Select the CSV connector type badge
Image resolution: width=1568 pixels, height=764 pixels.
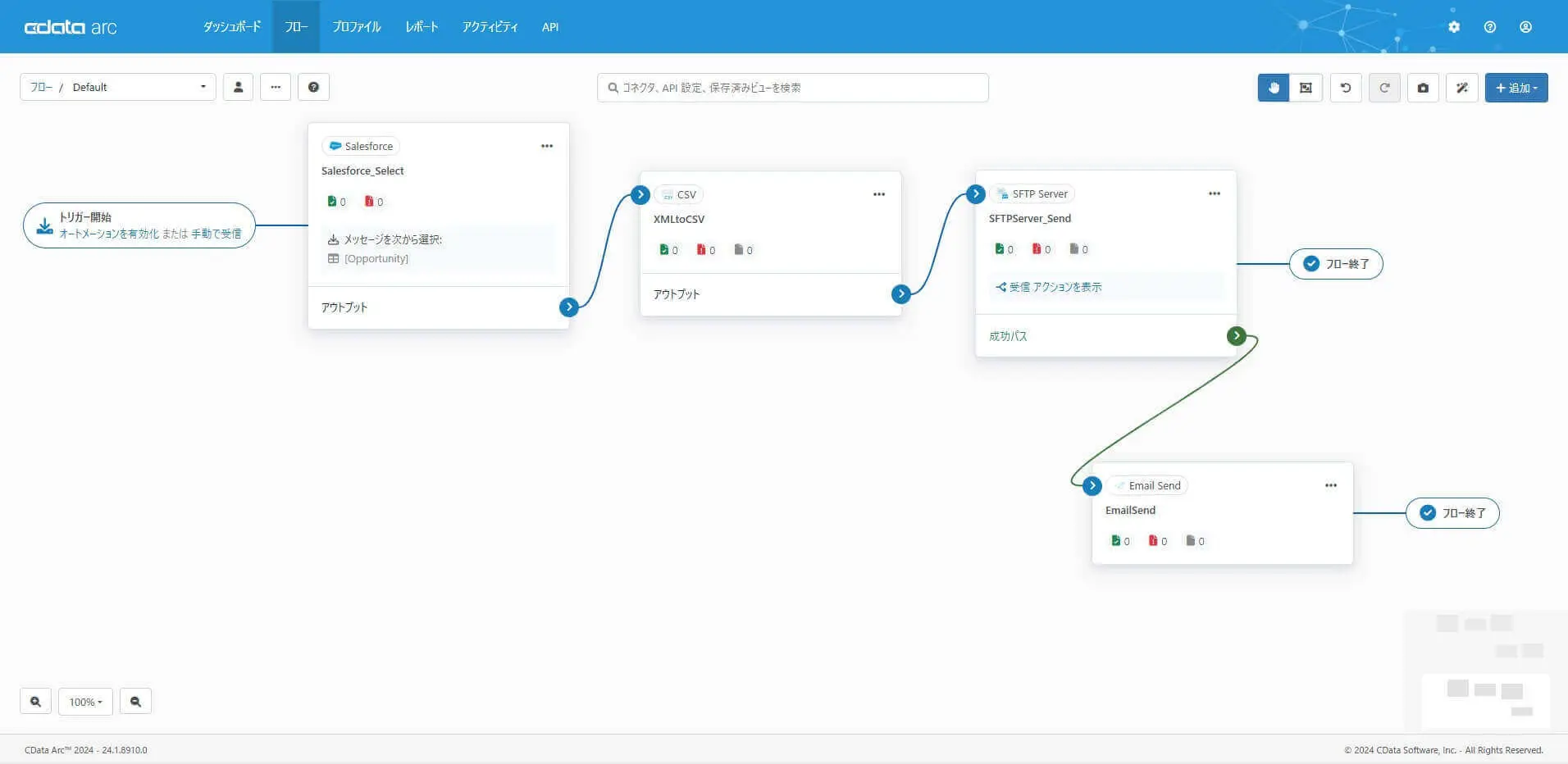(678, 194)
